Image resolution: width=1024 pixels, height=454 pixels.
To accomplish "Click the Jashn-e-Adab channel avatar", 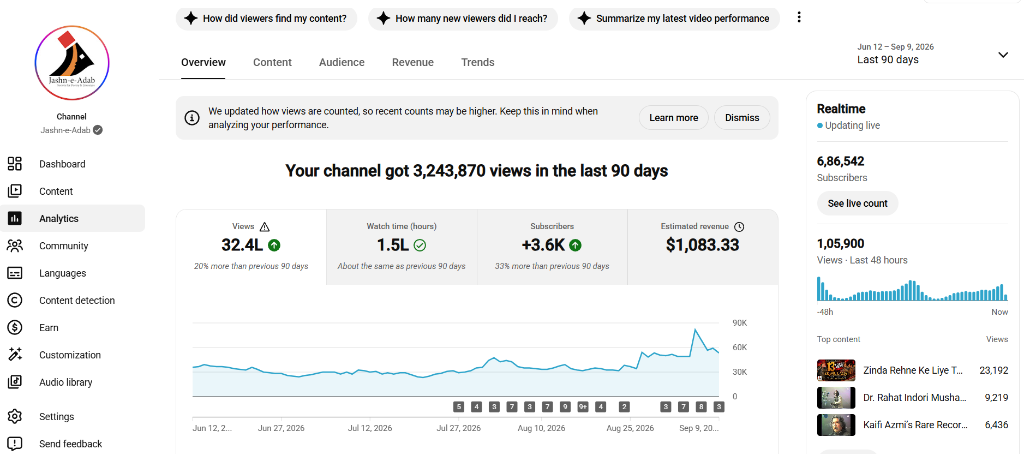I will (x=71, y=63).
